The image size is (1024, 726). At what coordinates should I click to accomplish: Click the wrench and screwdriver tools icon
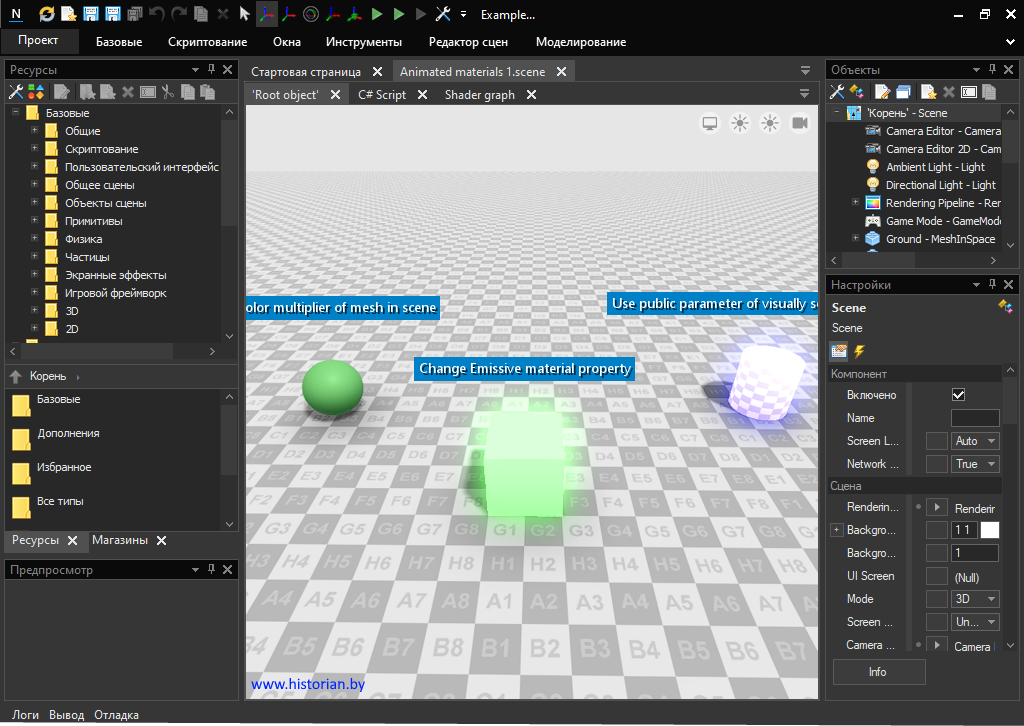[x=443, y=14]
